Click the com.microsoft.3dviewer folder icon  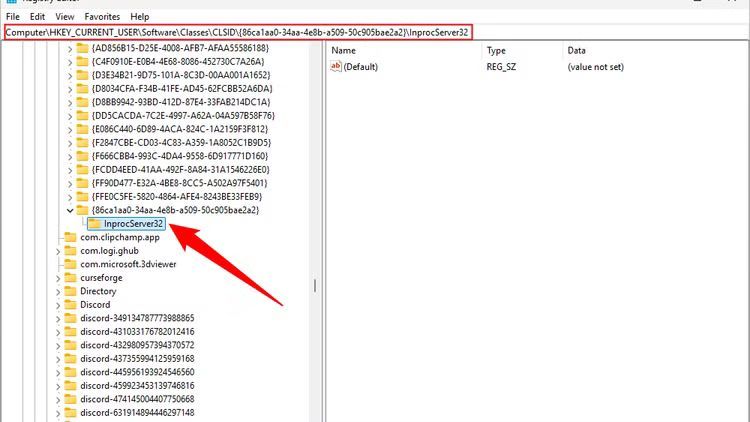[x=70, y=264]
